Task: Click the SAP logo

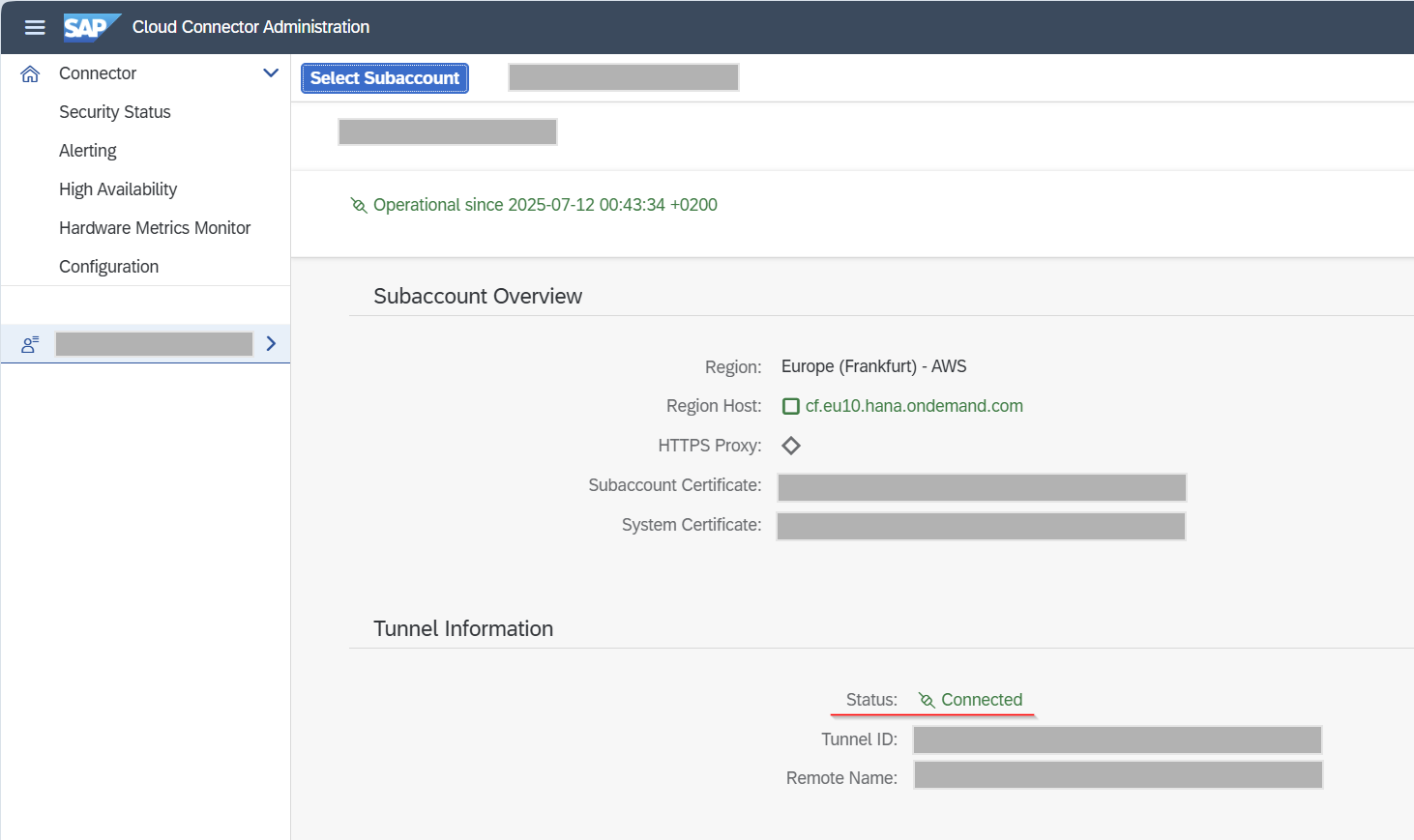Action: [x=92, y=27]
